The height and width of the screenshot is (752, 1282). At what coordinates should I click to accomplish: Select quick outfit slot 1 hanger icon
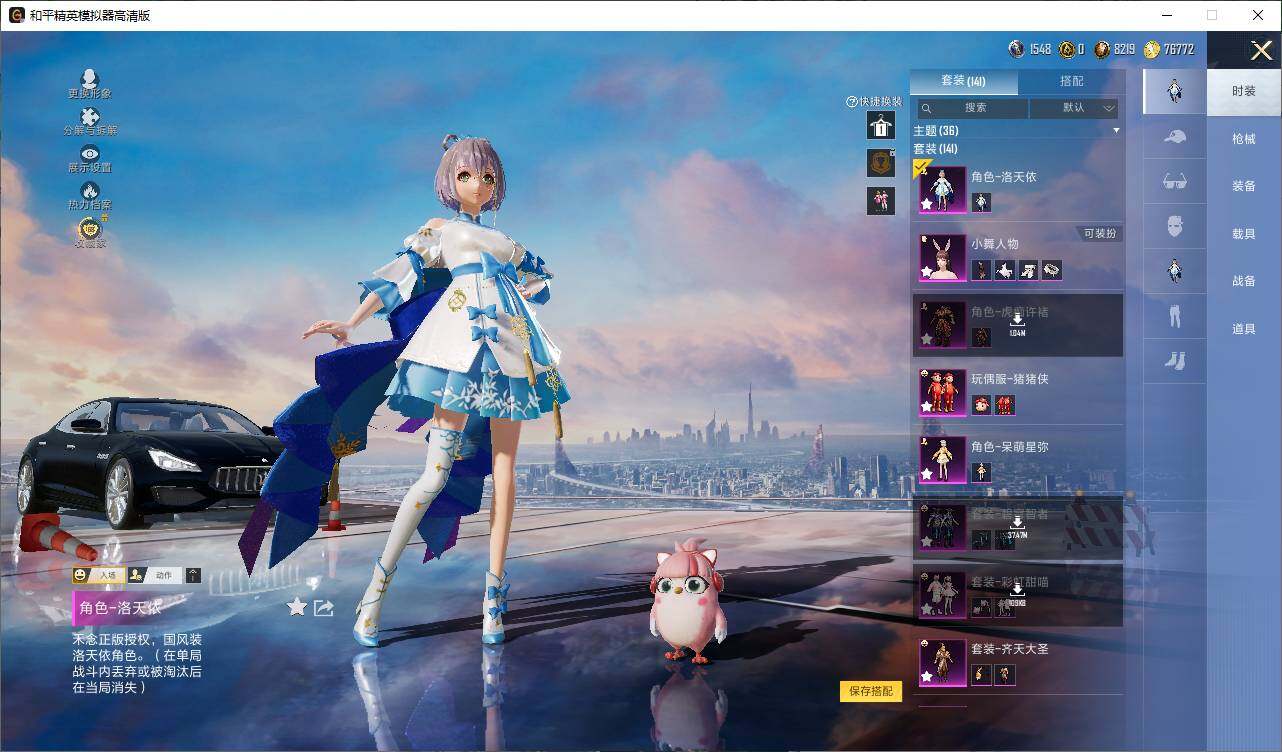pos(881,125)
